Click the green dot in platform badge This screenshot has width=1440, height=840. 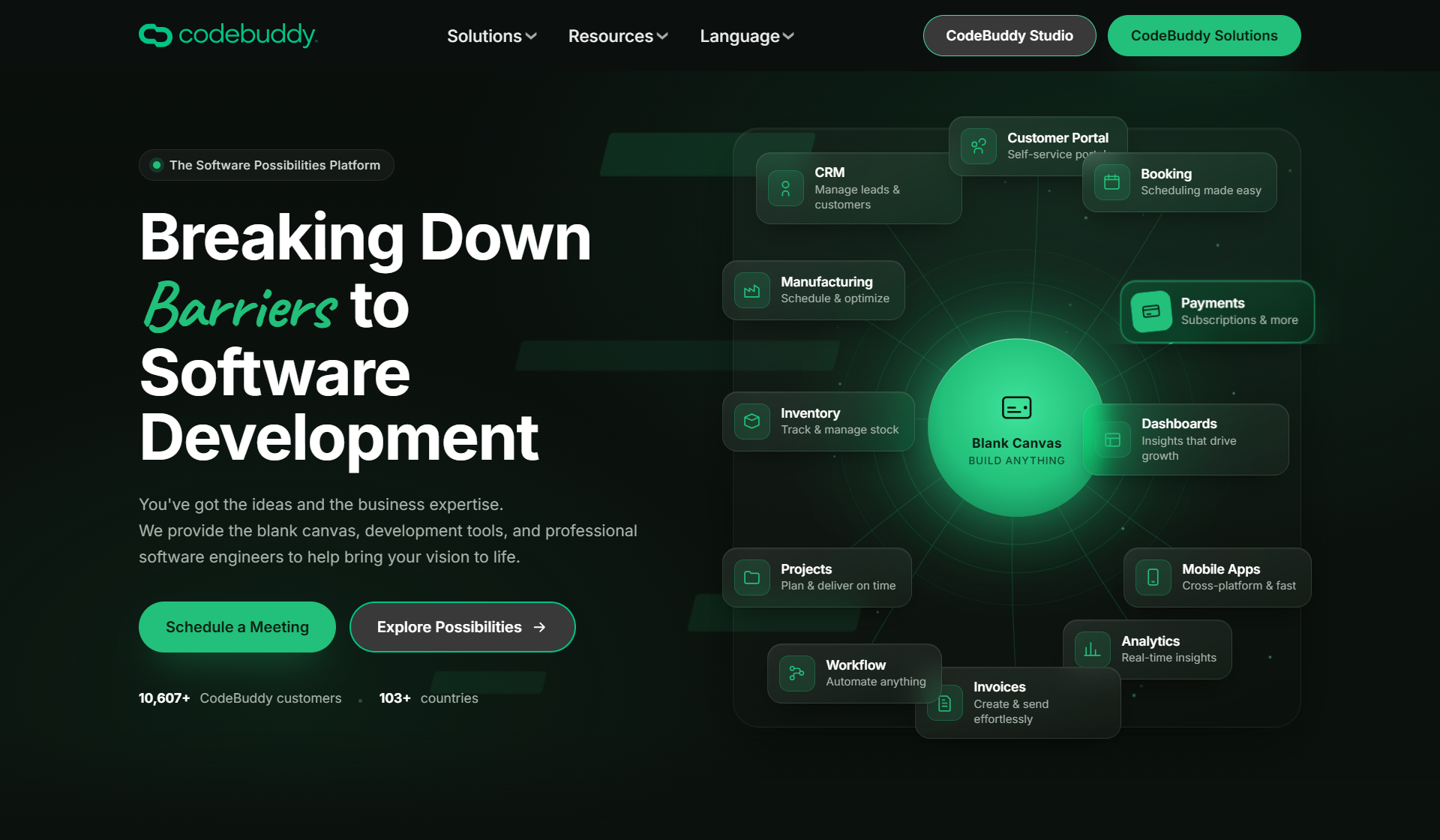tap(157, 165)
